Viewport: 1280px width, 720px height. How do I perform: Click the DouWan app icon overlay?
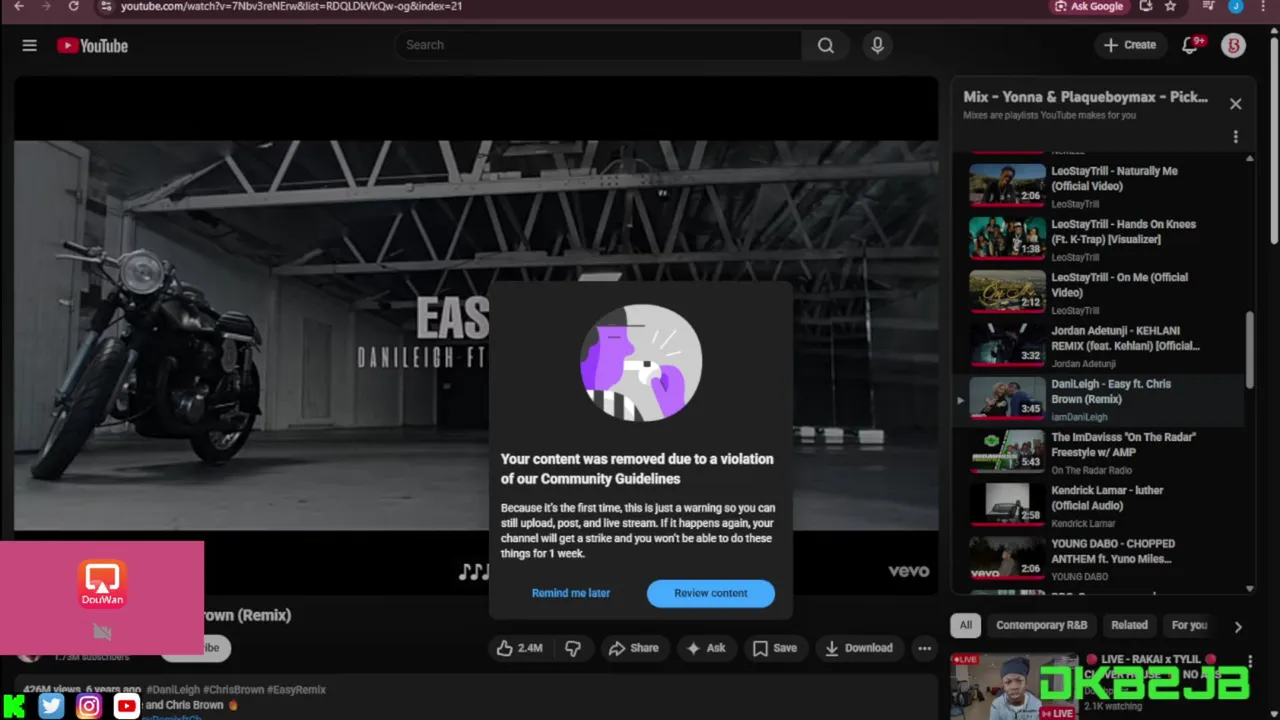pos(102,585)
